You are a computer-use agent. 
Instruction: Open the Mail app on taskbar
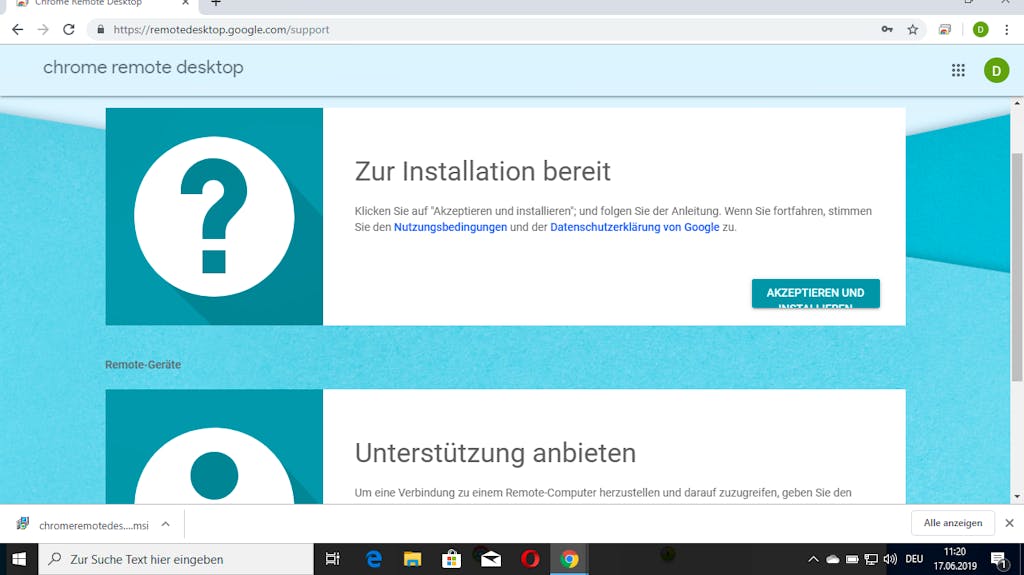click(x=491, y=559)
